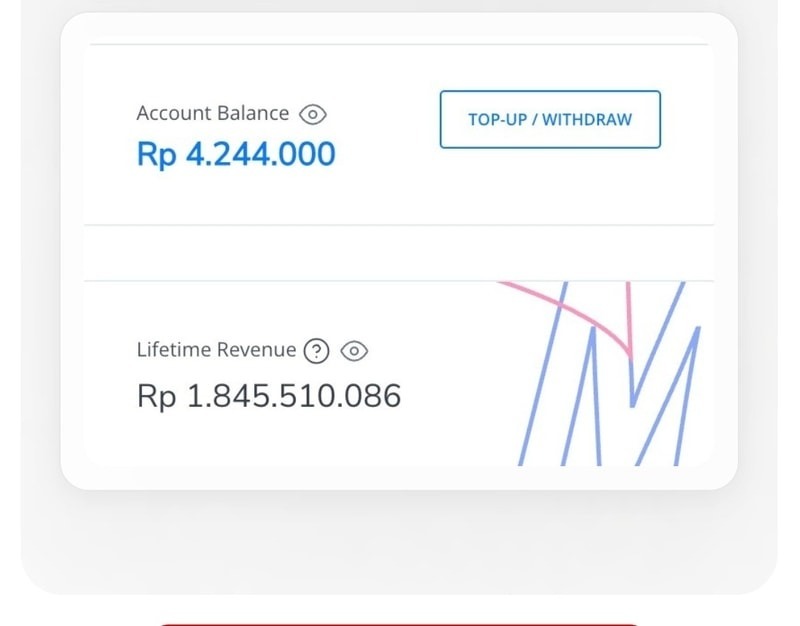The height and width of the screenshot is (626, 800).
Task: Click the blank strip between balance and revenue
Action: click(400, 253)
